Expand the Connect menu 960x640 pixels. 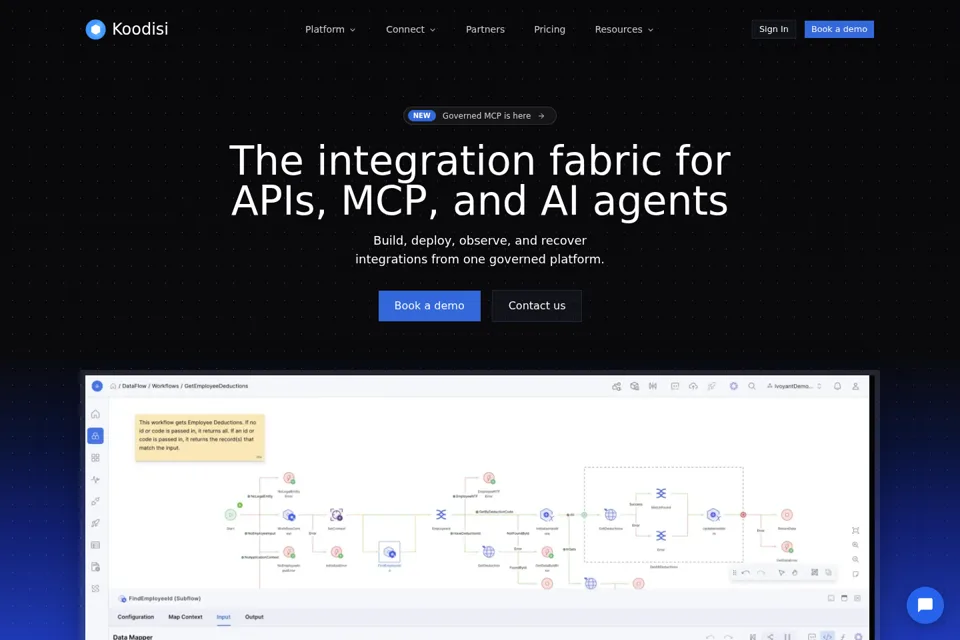pyautogui.click(x=410, y=29)
